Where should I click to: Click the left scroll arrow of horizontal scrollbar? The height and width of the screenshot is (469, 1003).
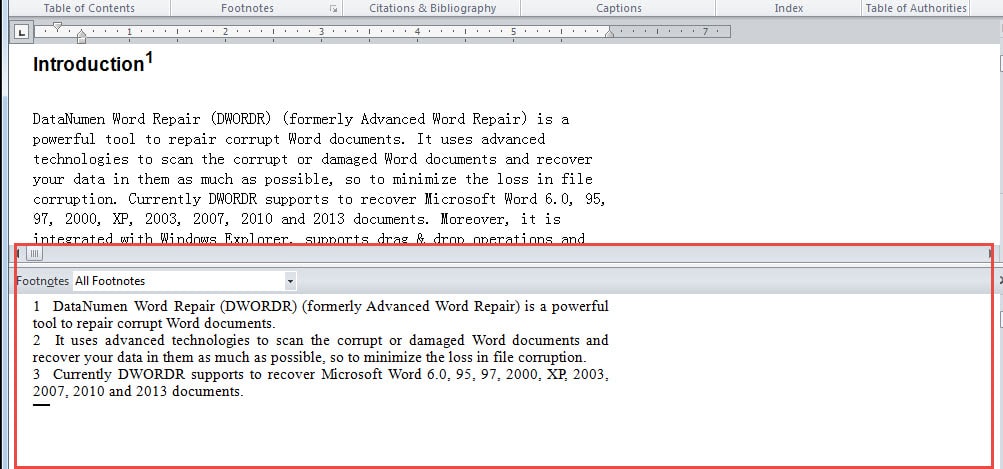[17, 254]
